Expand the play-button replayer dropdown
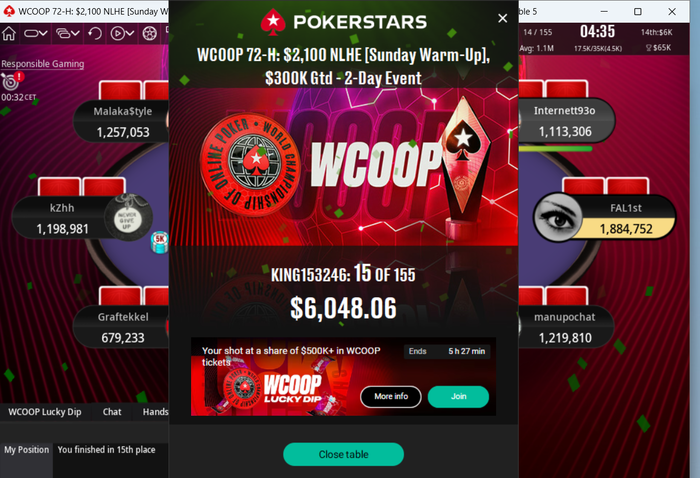 point(122,33)
